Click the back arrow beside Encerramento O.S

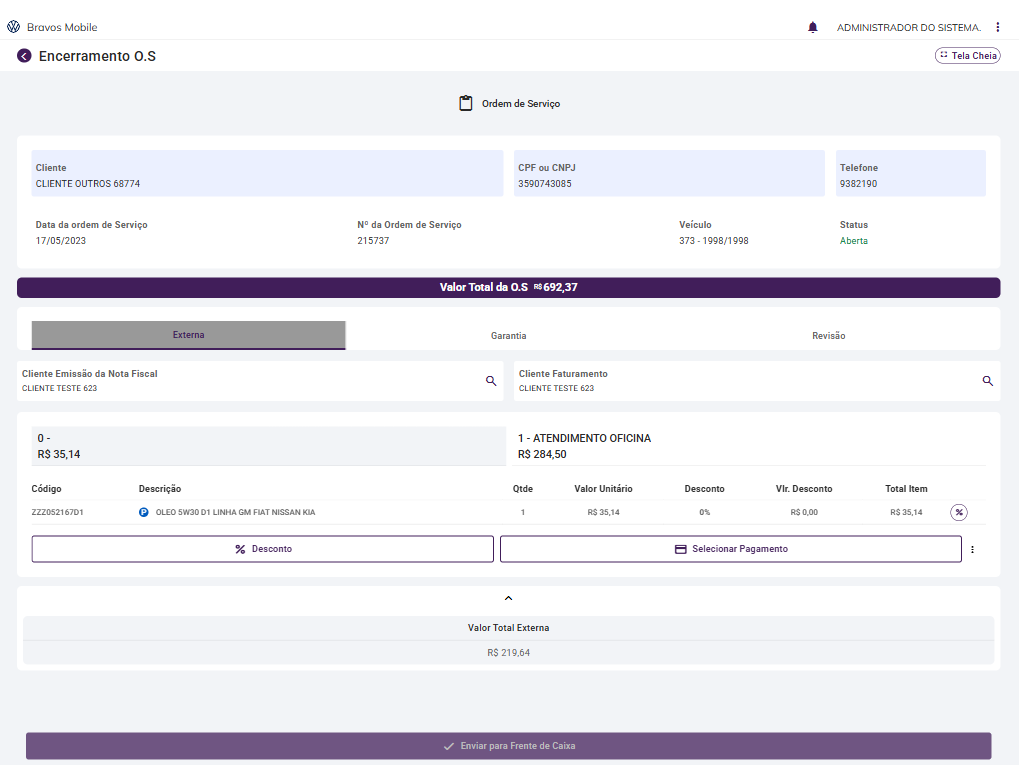[24, 56]
